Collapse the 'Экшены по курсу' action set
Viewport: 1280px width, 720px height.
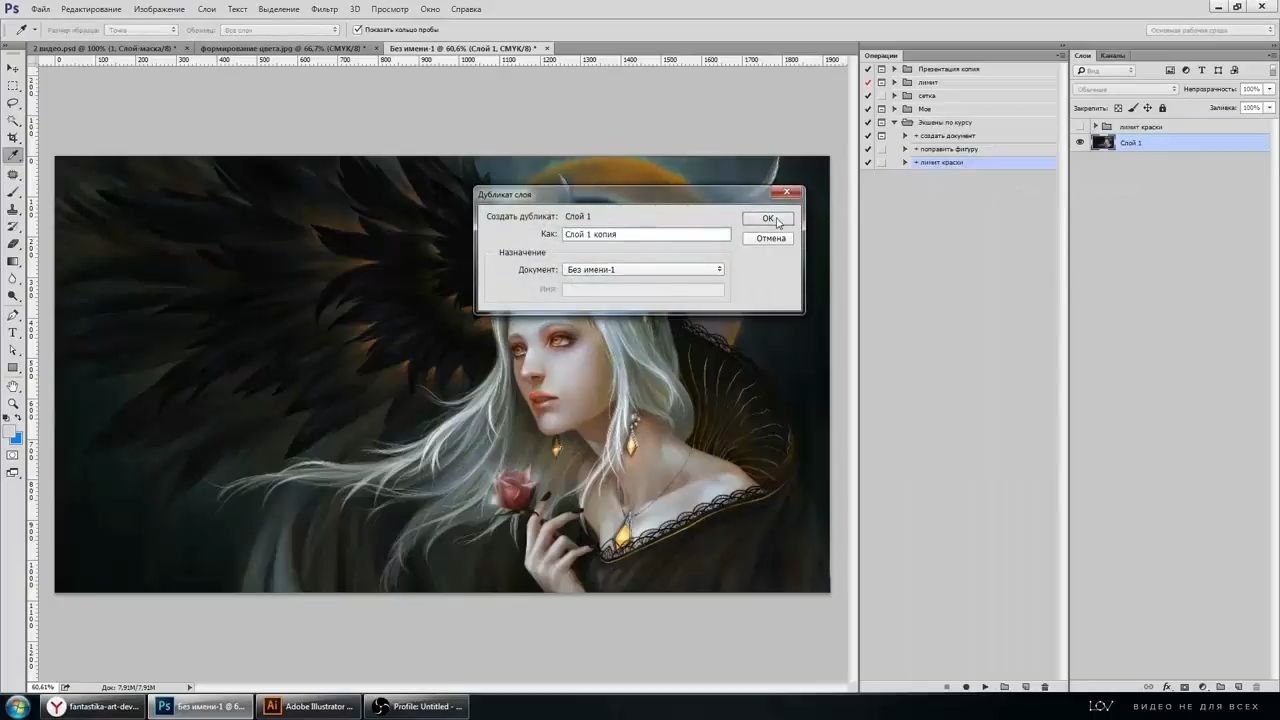(895, 122)
